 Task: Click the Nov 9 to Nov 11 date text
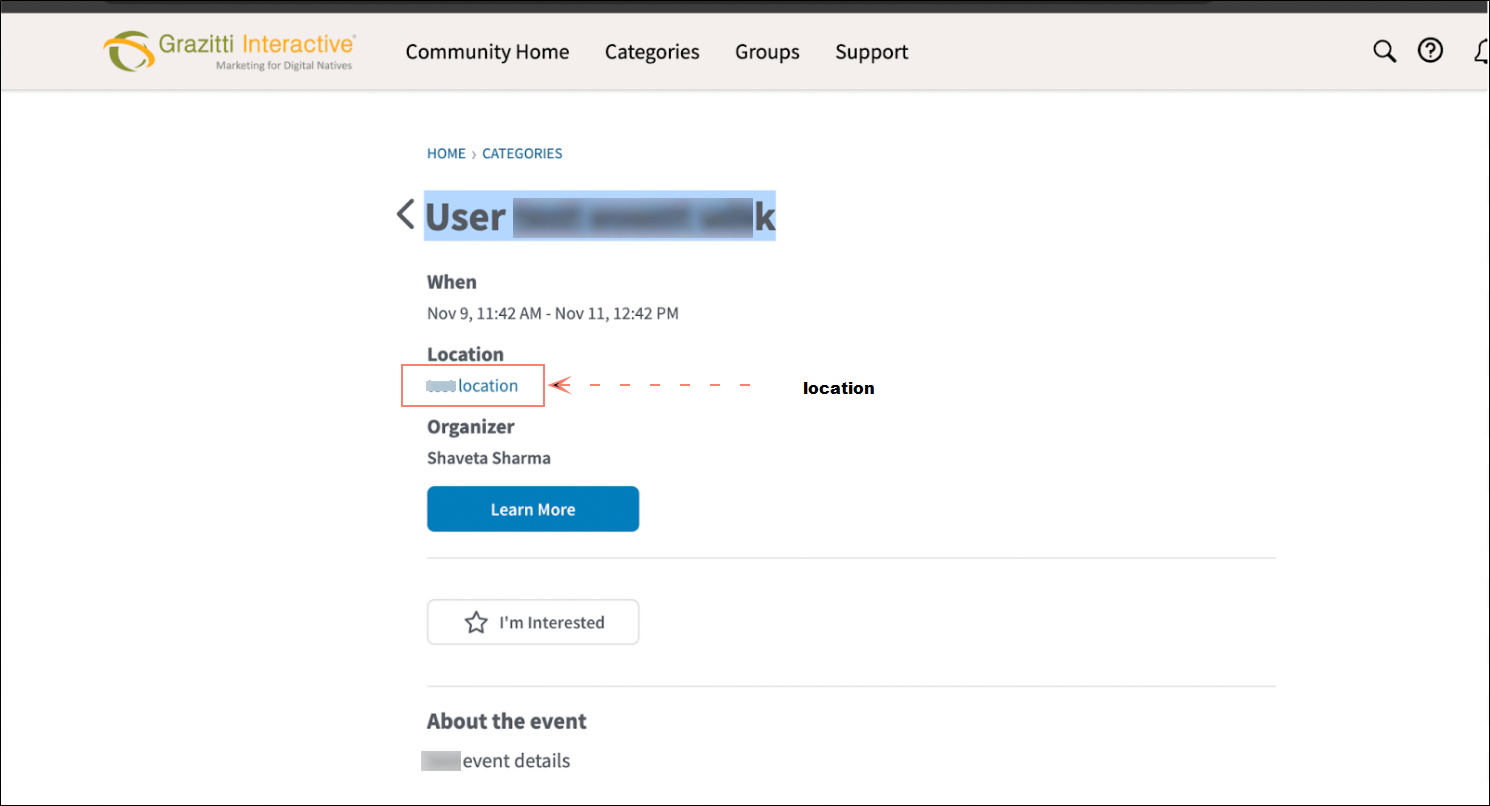click(x=552, y=313)
